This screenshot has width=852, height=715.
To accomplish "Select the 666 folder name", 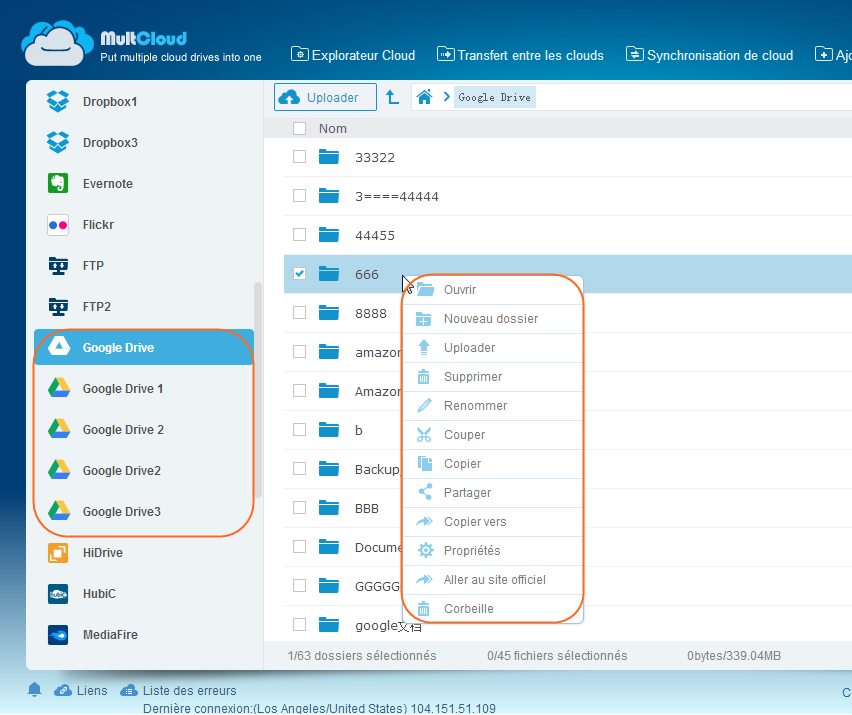I will (x=367, y=274).
